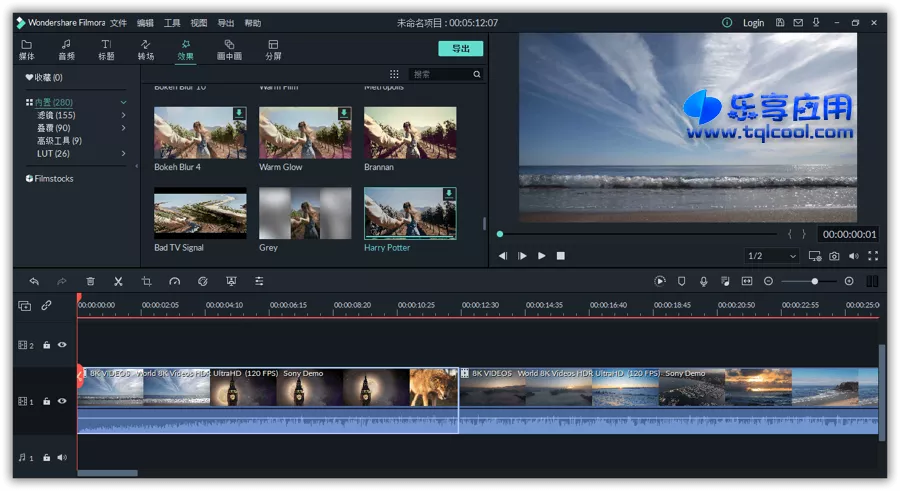Toggle visibility of video track 1

(62, 401)
